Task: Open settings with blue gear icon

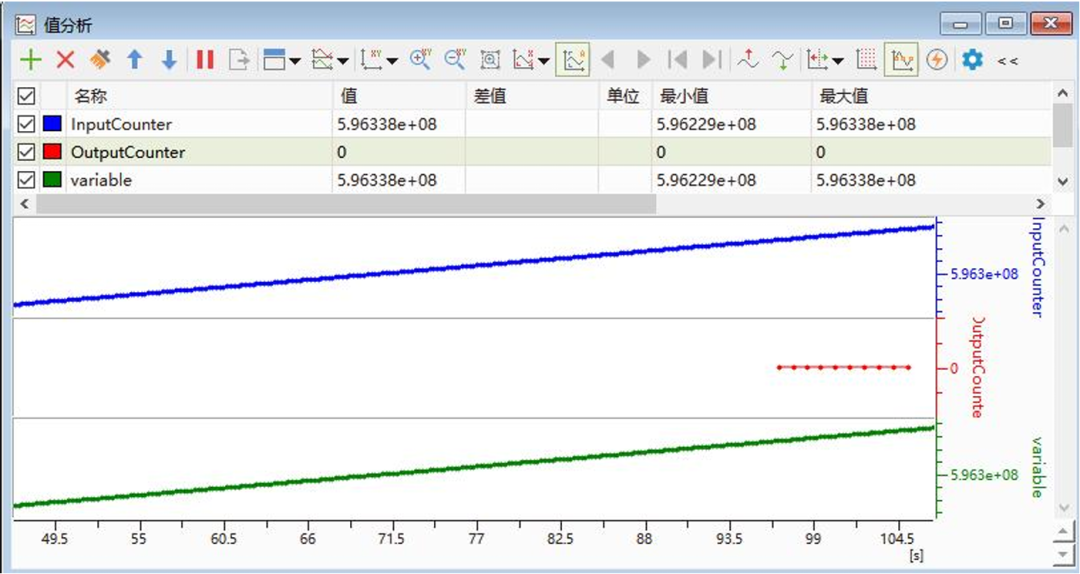Action: [972, 60]
